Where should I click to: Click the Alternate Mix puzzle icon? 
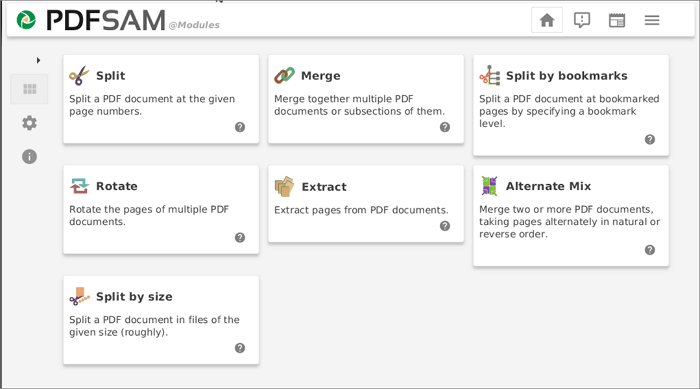point(489,186)
